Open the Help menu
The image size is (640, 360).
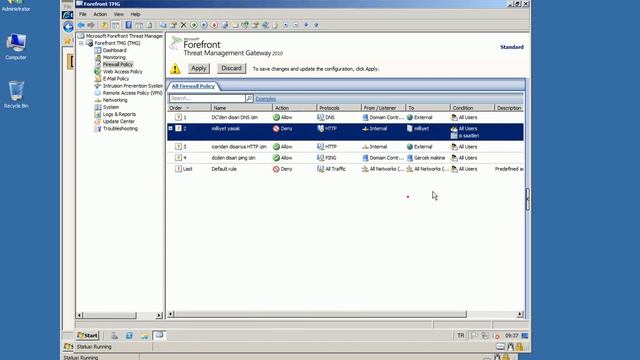pyautogui.click(x=136, y=14)
